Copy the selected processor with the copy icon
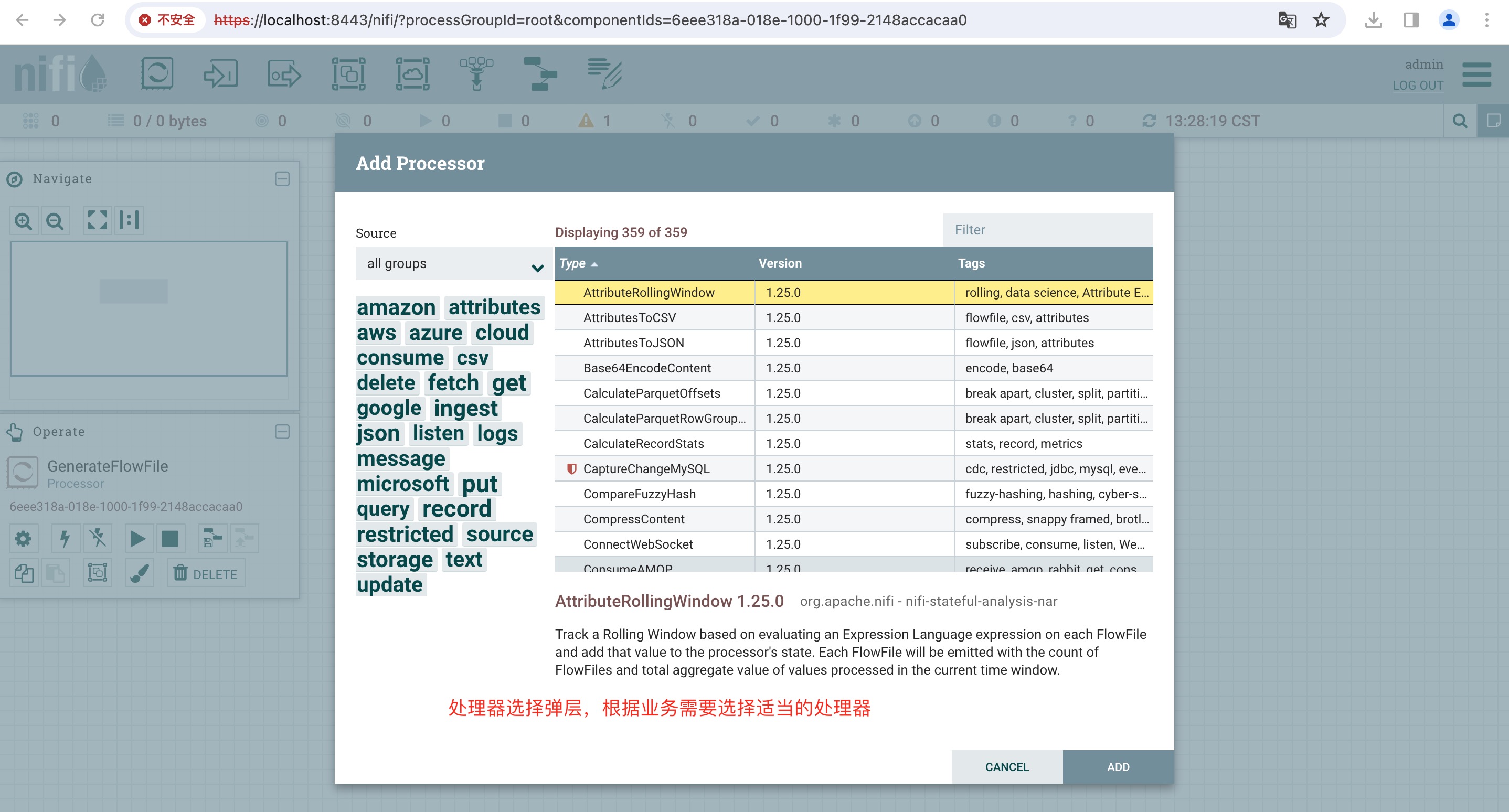 pyautogui.click(x=24, y=573)
